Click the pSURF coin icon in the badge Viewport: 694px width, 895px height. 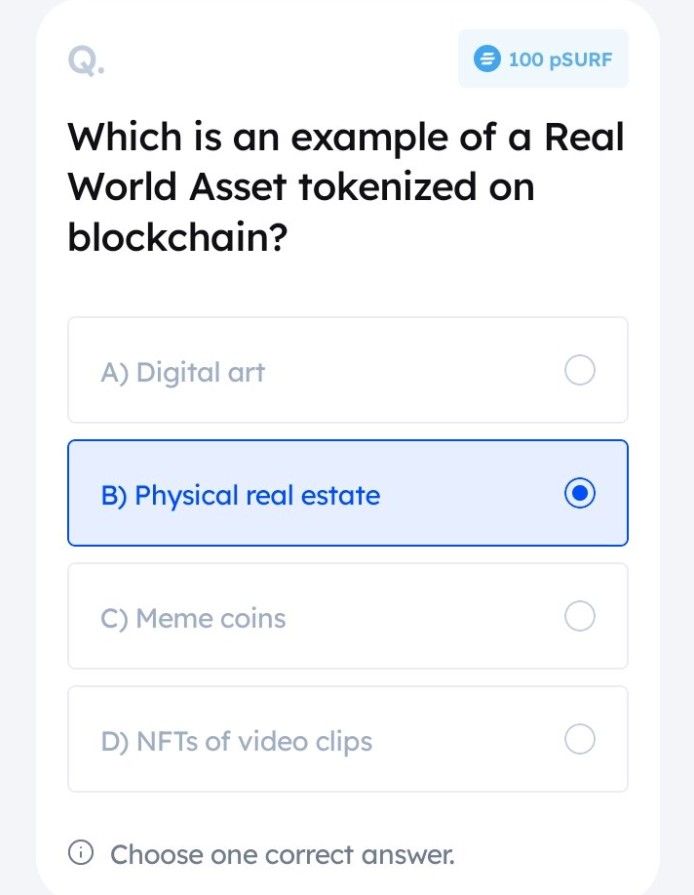487,58
